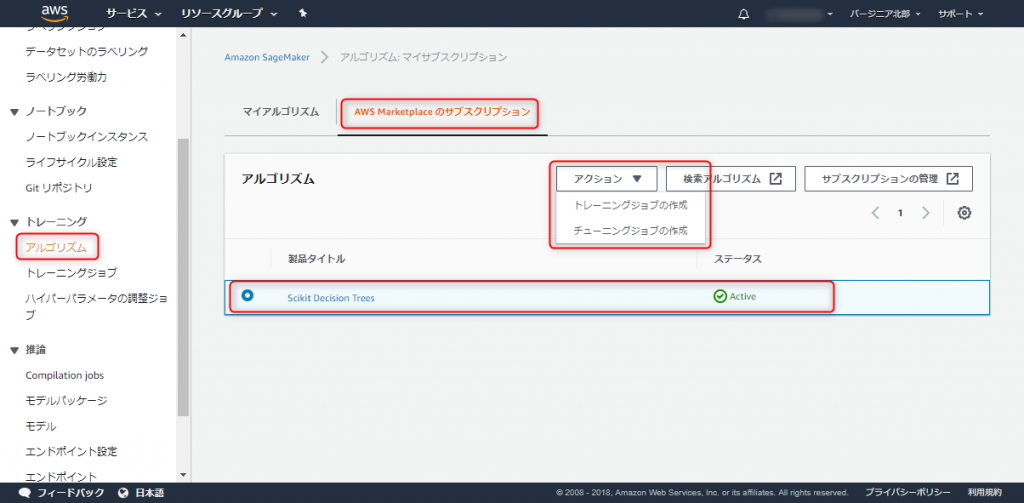Viewport: 1024px width, 503px height.
Task: Collapse the トレーニング sidebar section
Action: tap(14, 222)
